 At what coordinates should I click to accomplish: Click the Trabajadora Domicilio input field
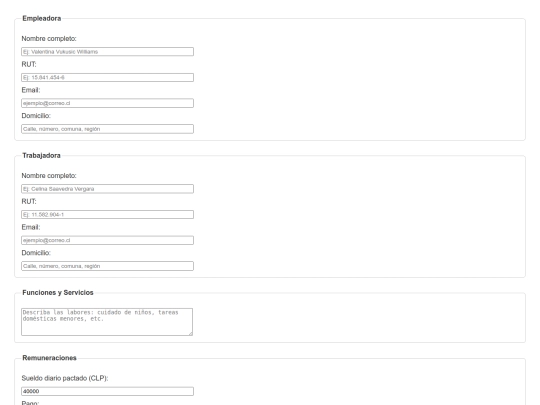point(107,266)
